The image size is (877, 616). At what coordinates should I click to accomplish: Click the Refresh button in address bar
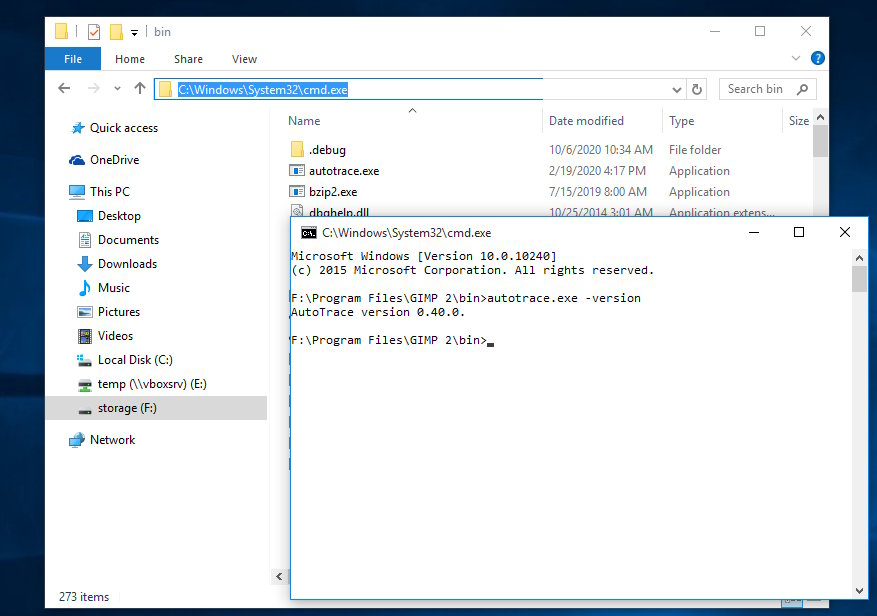coord(697,89)
